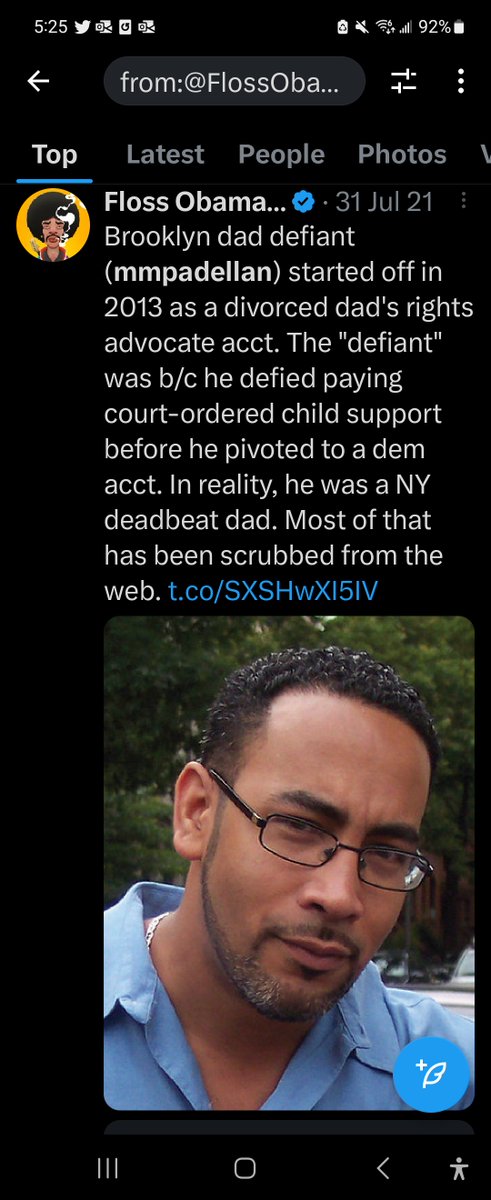
Task: Open the tweet's more options menu
Action: [x=463, y=201]
